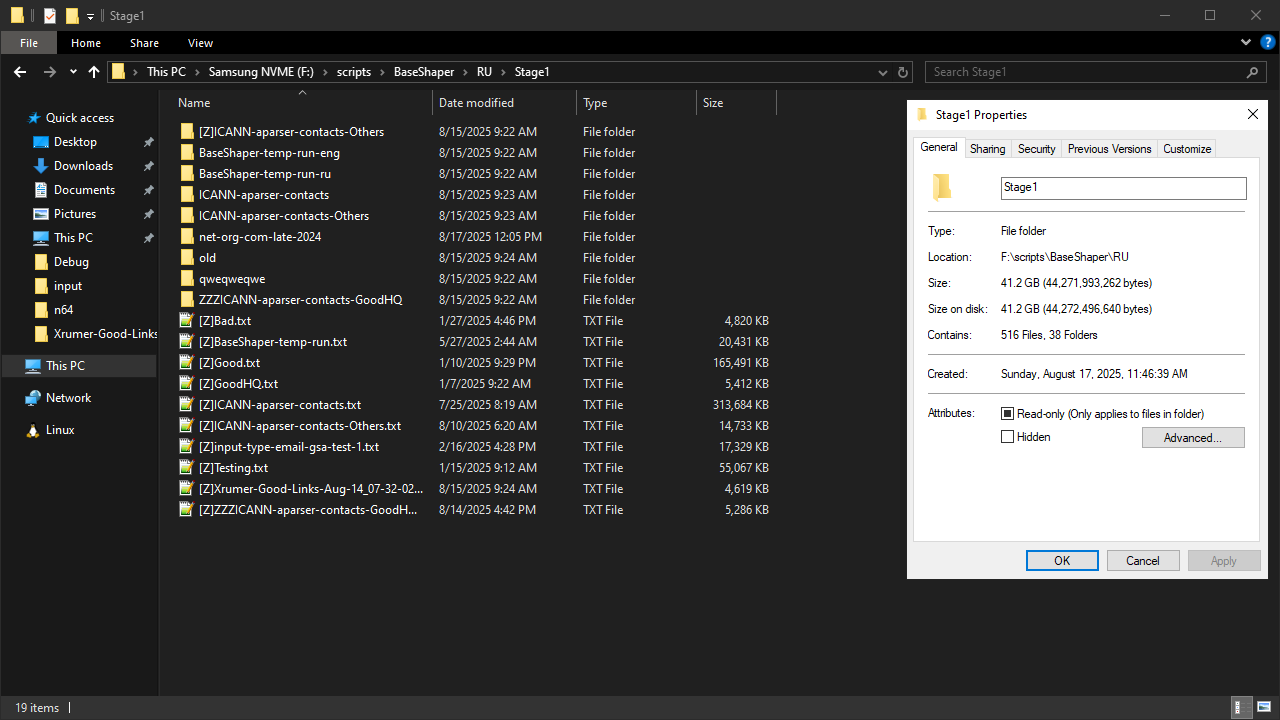Click the Advanced... button
This screenshot has height=720, width=1280.
coord(1193,438)
